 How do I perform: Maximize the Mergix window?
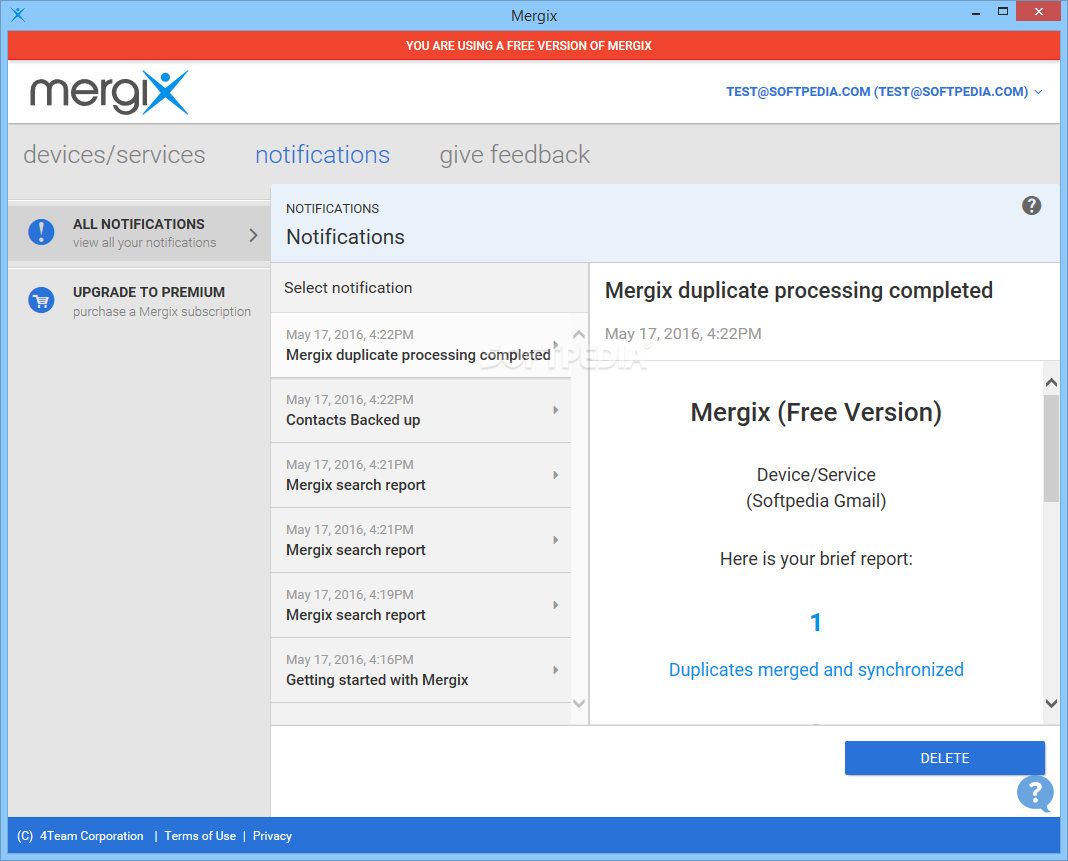tap(1003, 12)
